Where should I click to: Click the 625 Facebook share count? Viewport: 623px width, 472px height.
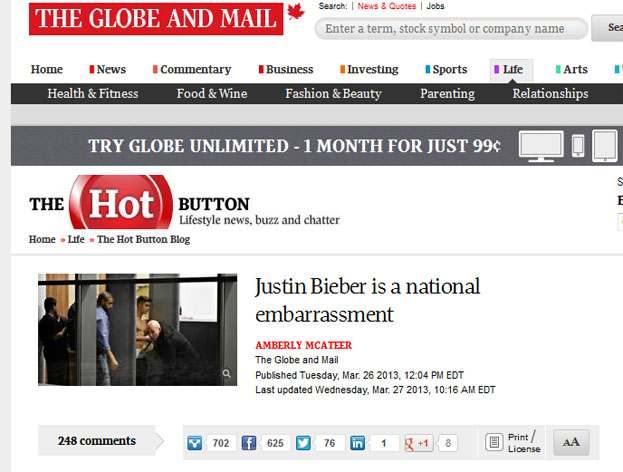point(275,443)
